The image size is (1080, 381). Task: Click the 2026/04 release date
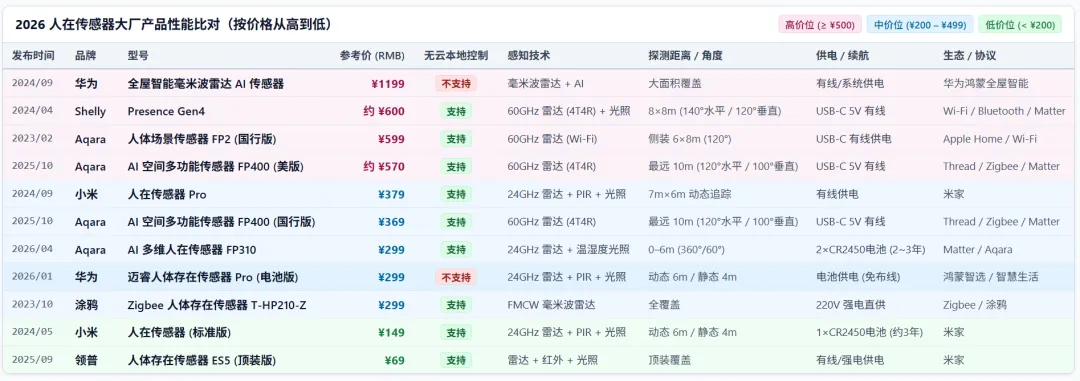[x=31, y=249]
